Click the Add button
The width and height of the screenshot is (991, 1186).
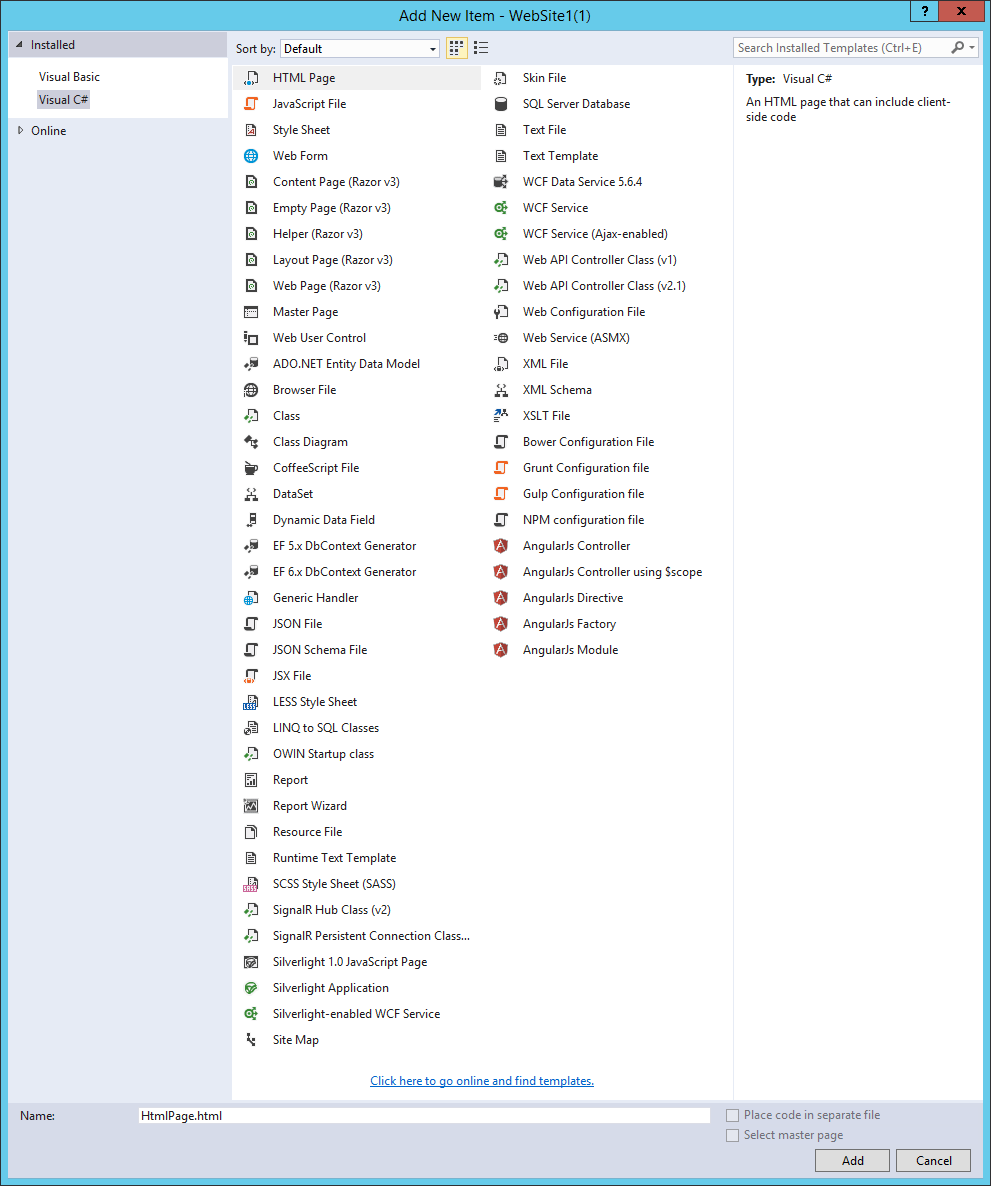click(853, 1160)
